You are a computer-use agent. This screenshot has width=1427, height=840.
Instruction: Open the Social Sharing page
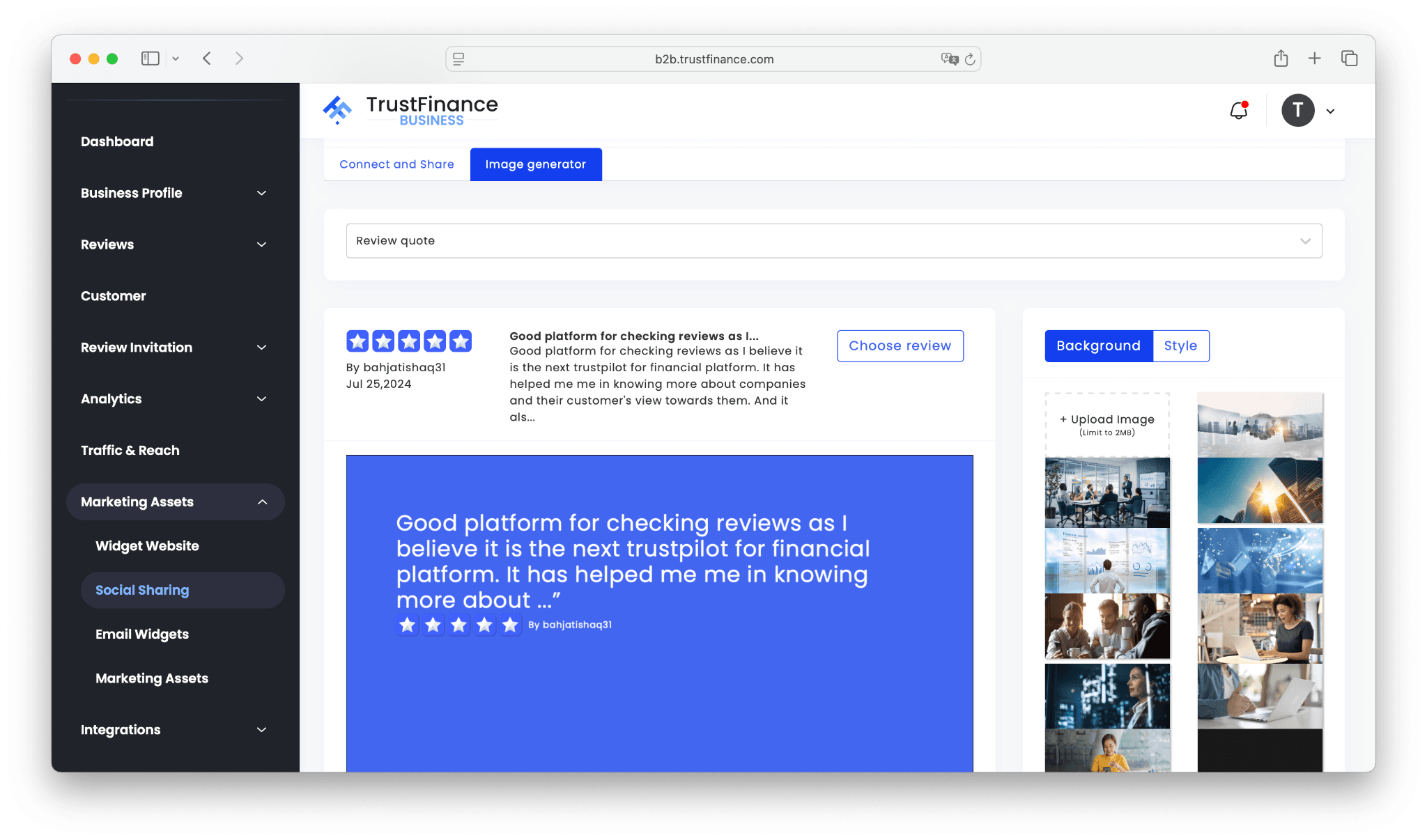142,589
